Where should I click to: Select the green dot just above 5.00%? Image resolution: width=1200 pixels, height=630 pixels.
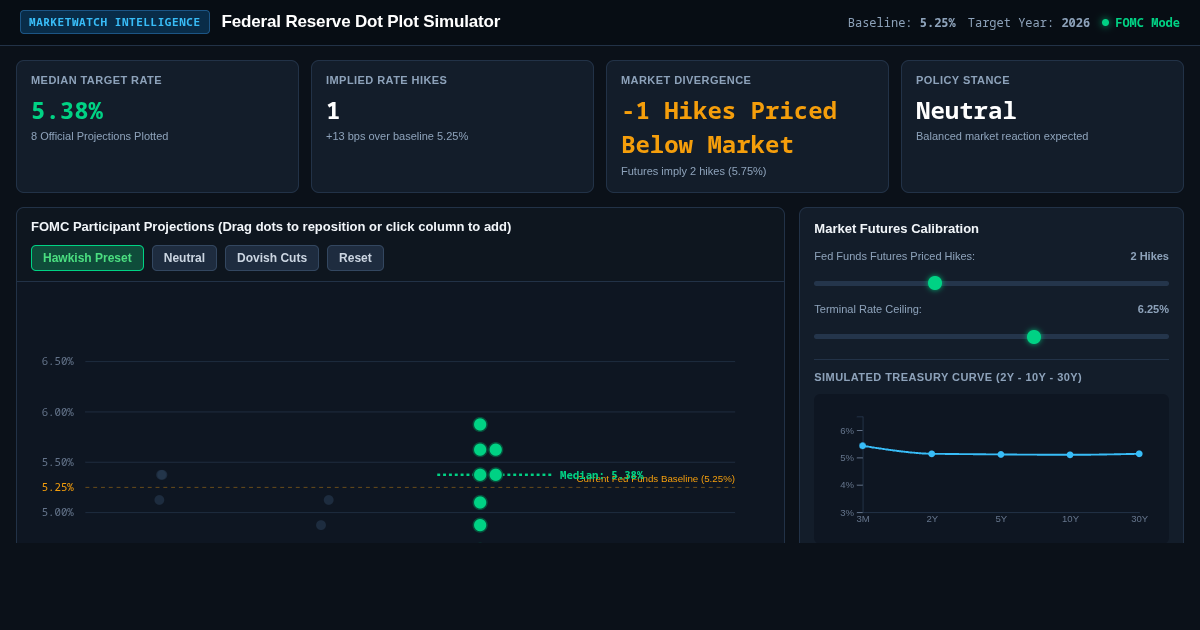click(x=480, y=502)
